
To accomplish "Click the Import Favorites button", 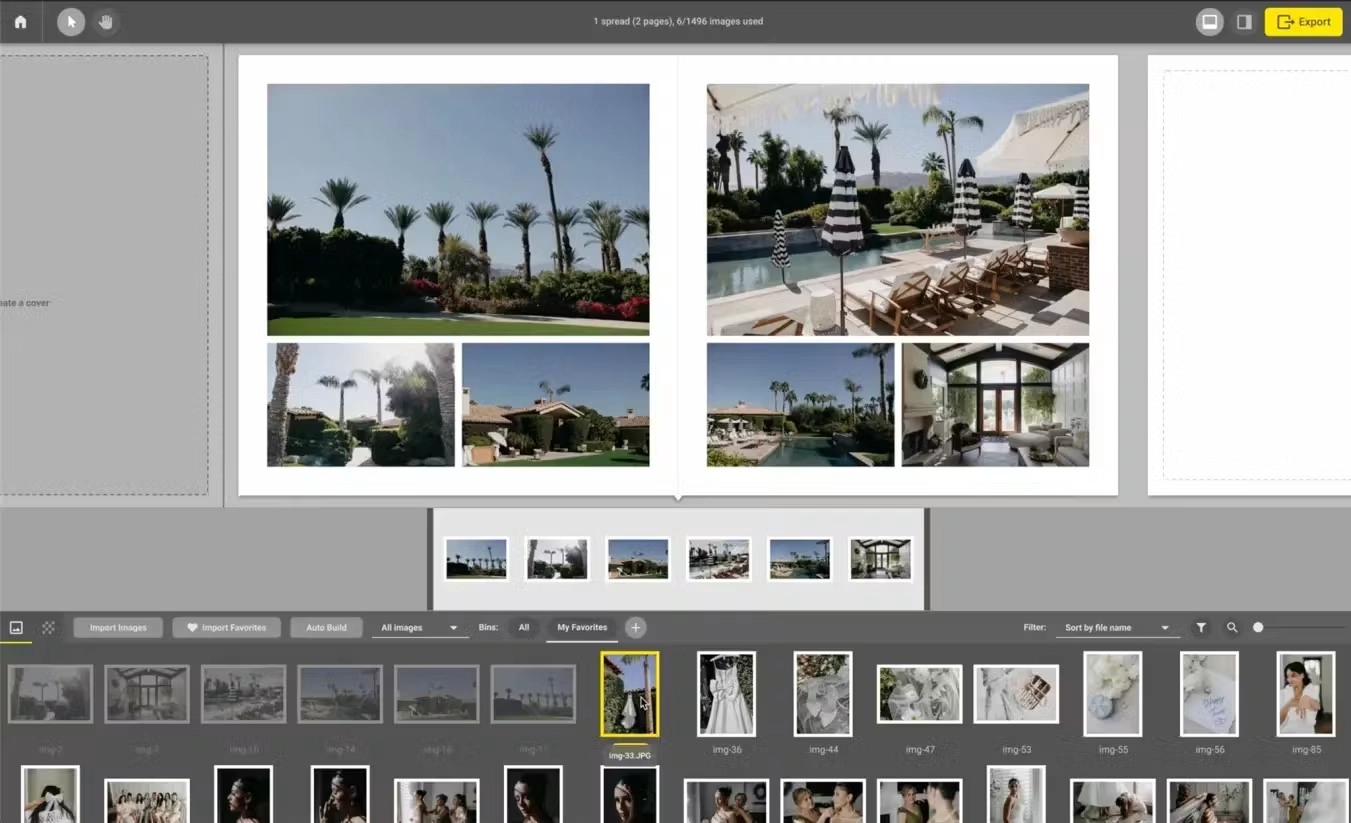I will [x=226, y=627].
